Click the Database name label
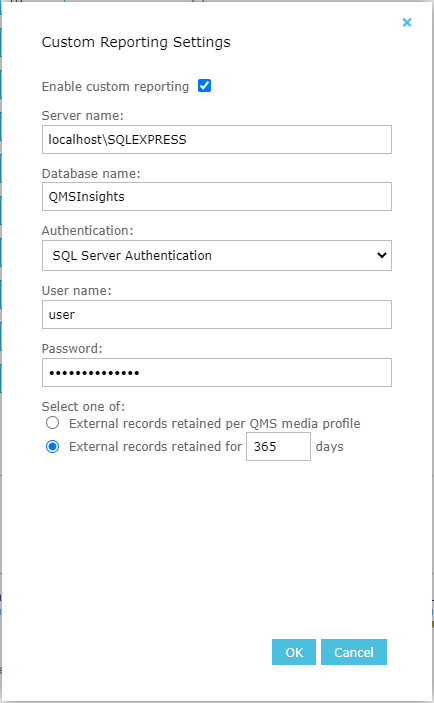434x703 pixels. coord(91,174)
